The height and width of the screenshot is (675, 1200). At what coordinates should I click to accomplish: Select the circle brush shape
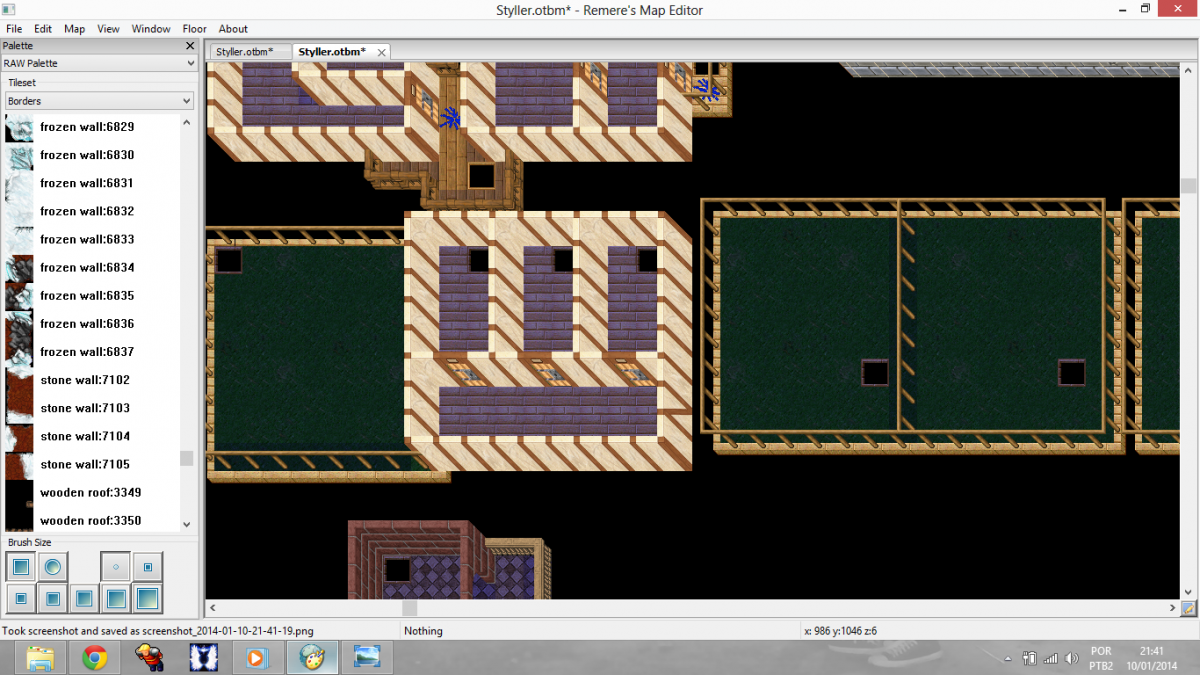click(x=53, y=567)
